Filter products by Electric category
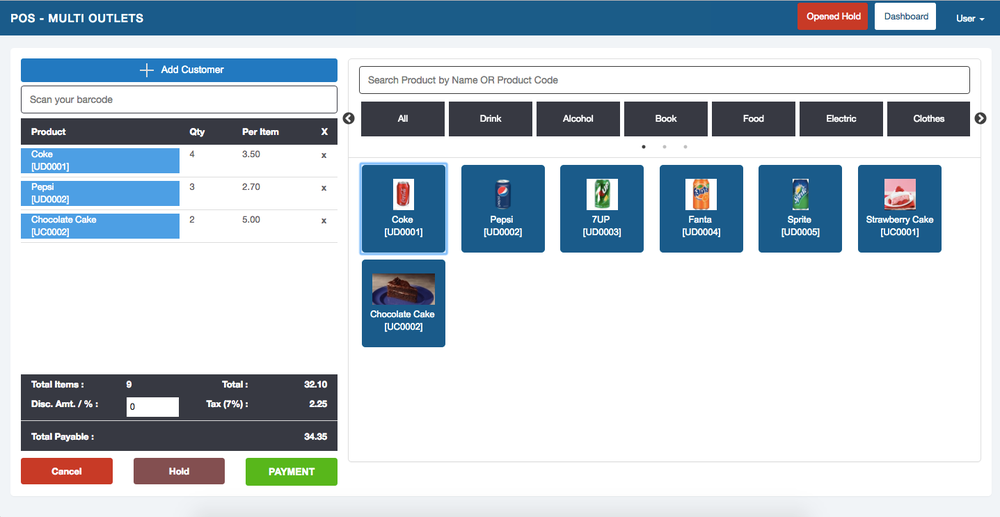Image resolution: width=1000 pixels, height=517 pixels. click(x=841, y=119)
